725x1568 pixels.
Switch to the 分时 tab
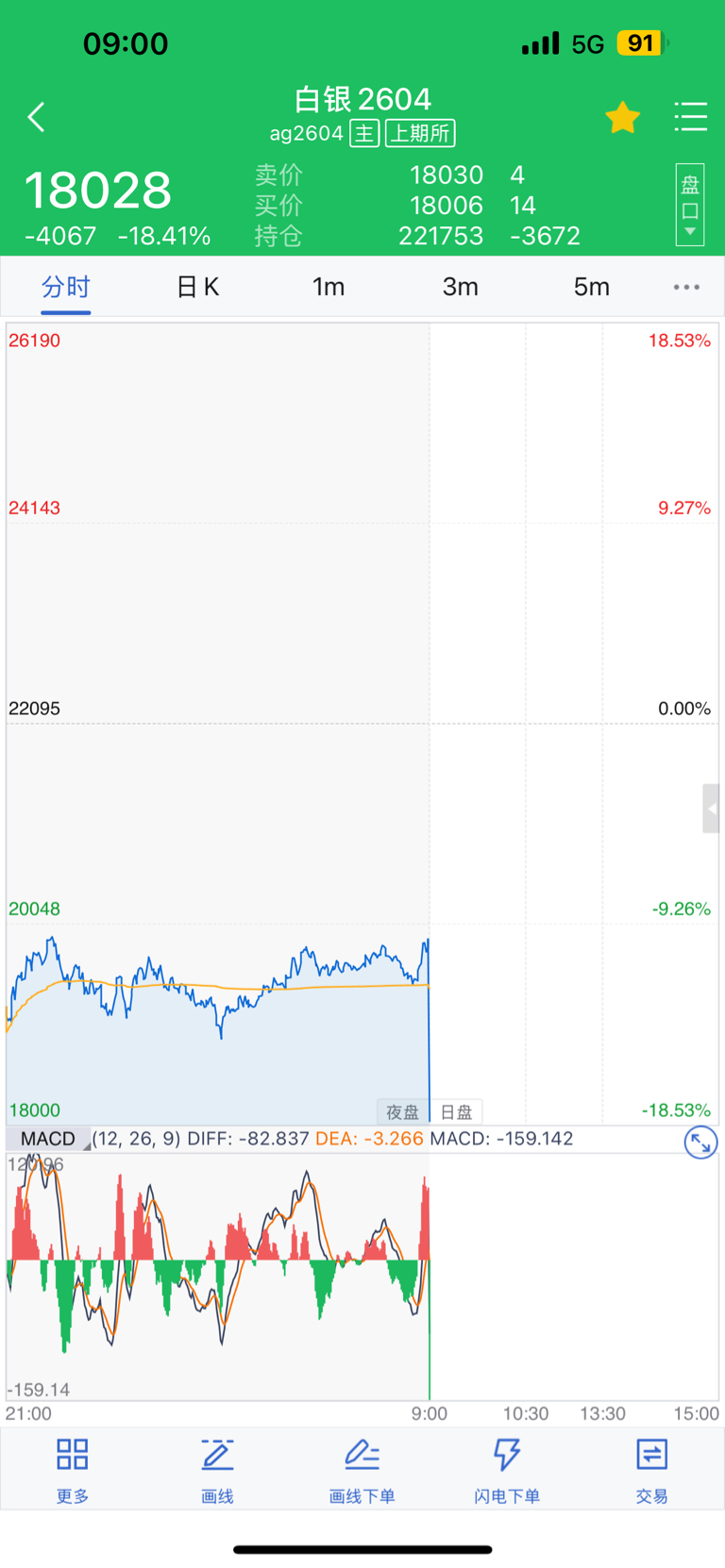coord(65,287)
